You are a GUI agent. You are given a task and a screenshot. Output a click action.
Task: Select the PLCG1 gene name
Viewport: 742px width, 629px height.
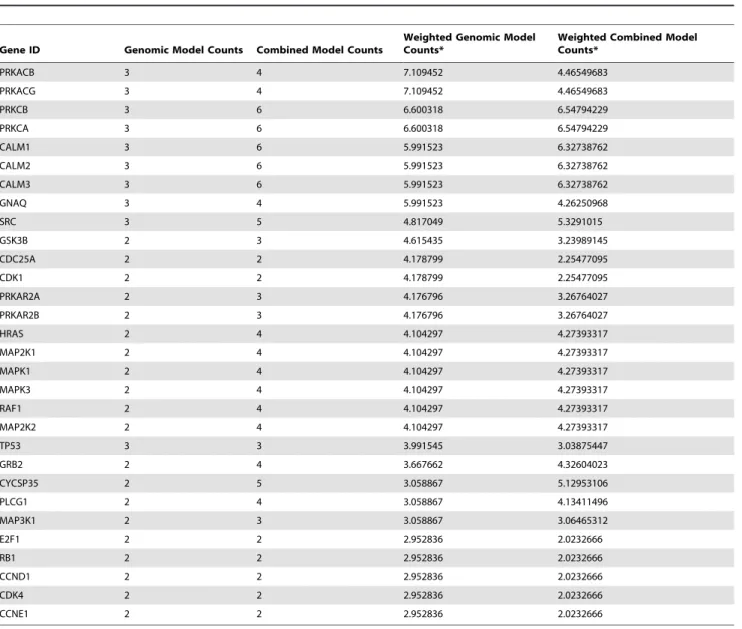pyautogui.click(x=14, y=502)
